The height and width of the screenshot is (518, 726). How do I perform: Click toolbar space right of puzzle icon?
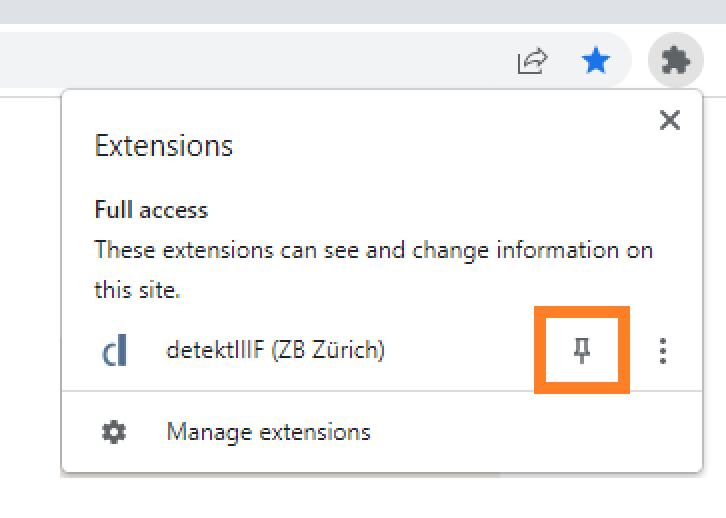click(x=713, y=62)
